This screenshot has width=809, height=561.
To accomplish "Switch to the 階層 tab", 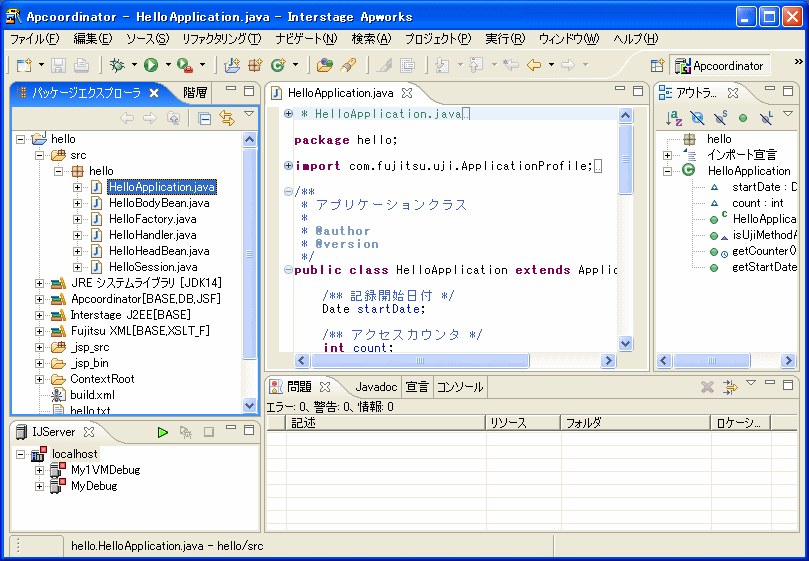I will [x=195, y=93].
